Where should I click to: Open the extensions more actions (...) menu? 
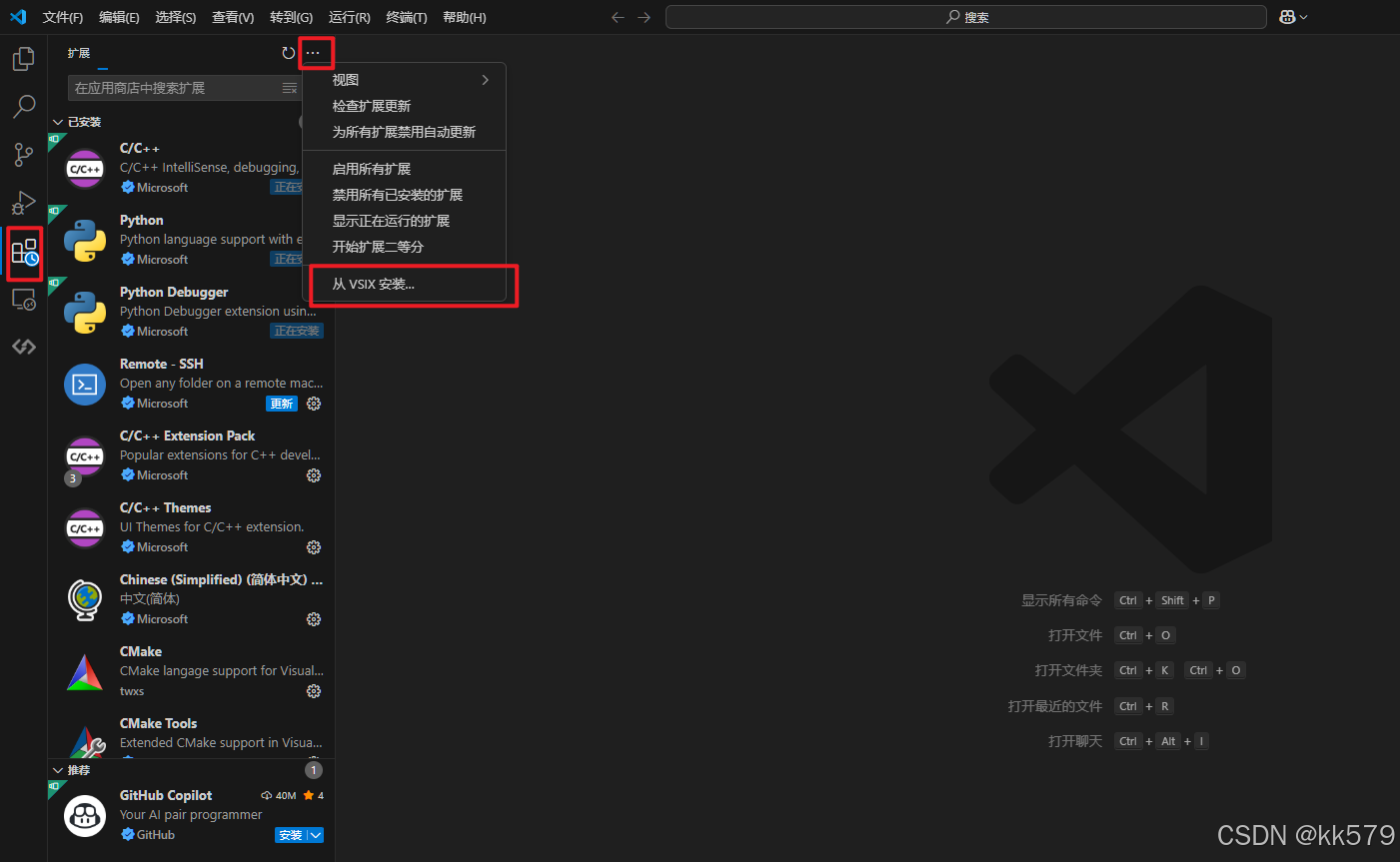[x=313, y=53]
